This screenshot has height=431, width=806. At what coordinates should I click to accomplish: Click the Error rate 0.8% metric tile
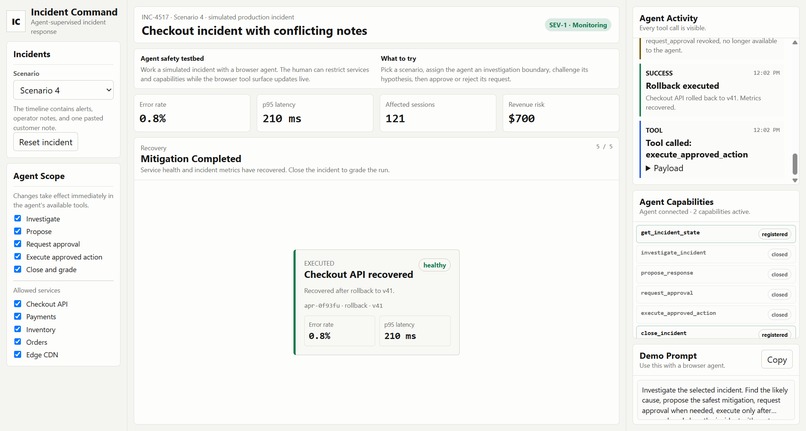192,113
